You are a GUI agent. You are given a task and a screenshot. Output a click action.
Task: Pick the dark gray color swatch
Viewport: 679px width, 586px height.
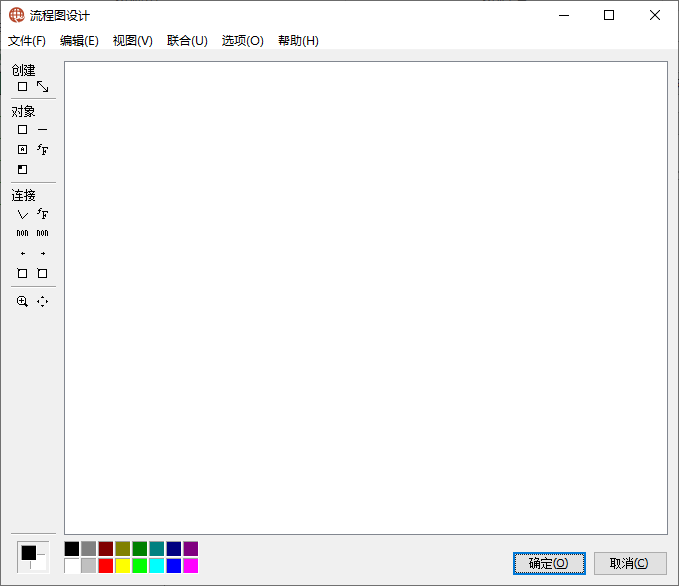[x=89, y=549]
